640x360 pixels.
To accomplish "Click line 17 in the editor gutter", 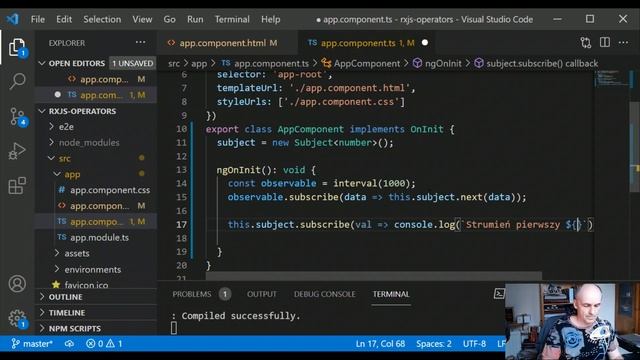I will click(181, 224).
